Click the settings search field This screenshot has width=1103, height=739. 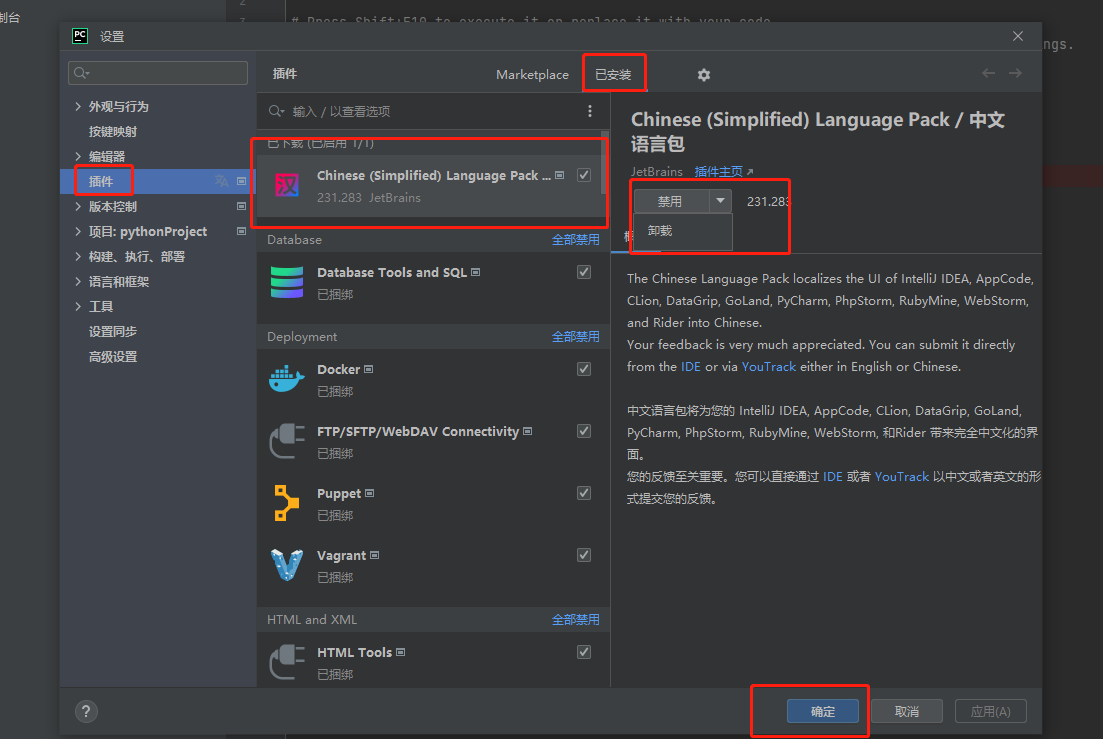[x=158, y=73]
